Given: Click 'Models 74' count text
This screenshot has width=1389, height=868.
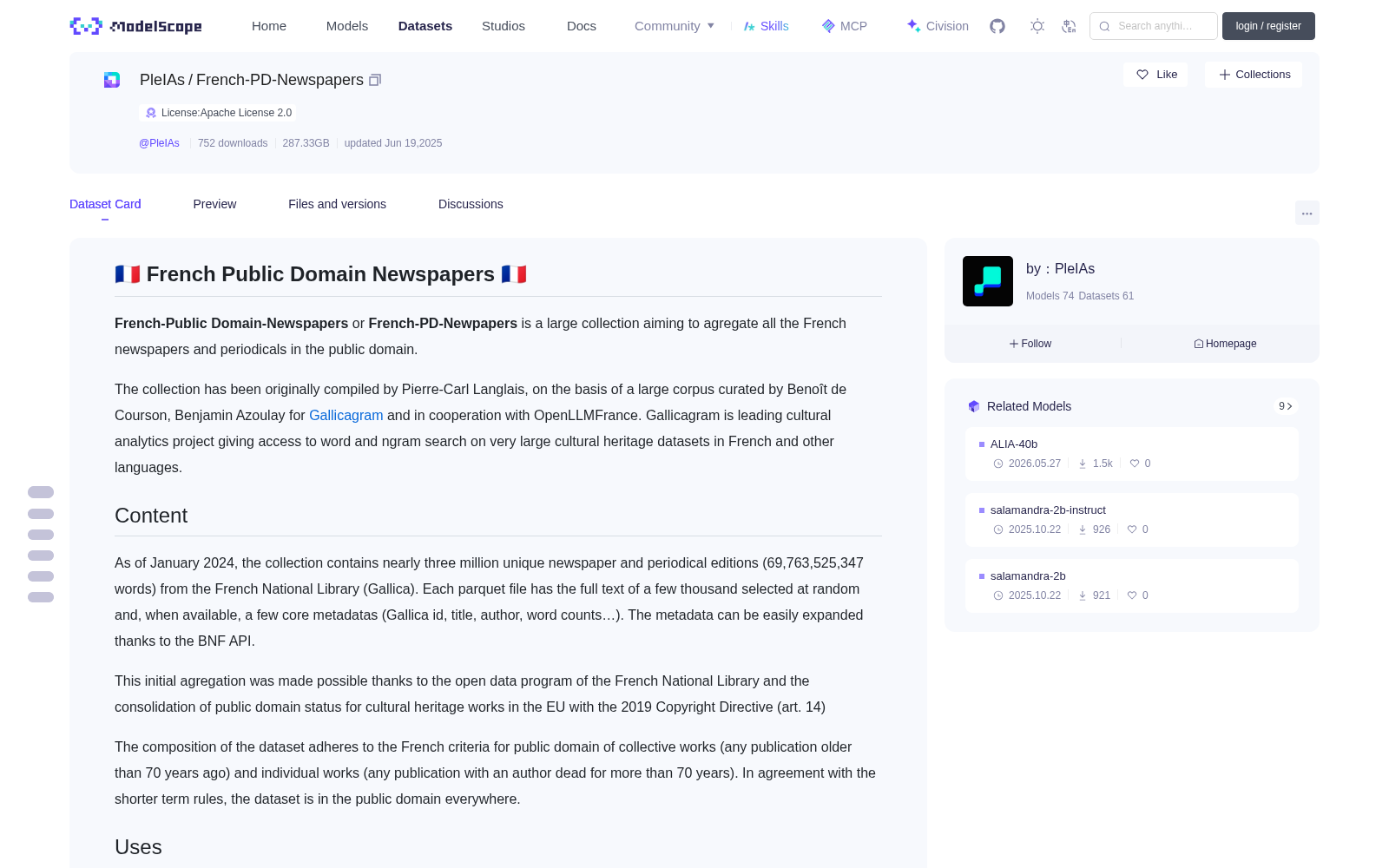Looking at the screenshot, I should 1050,296.
